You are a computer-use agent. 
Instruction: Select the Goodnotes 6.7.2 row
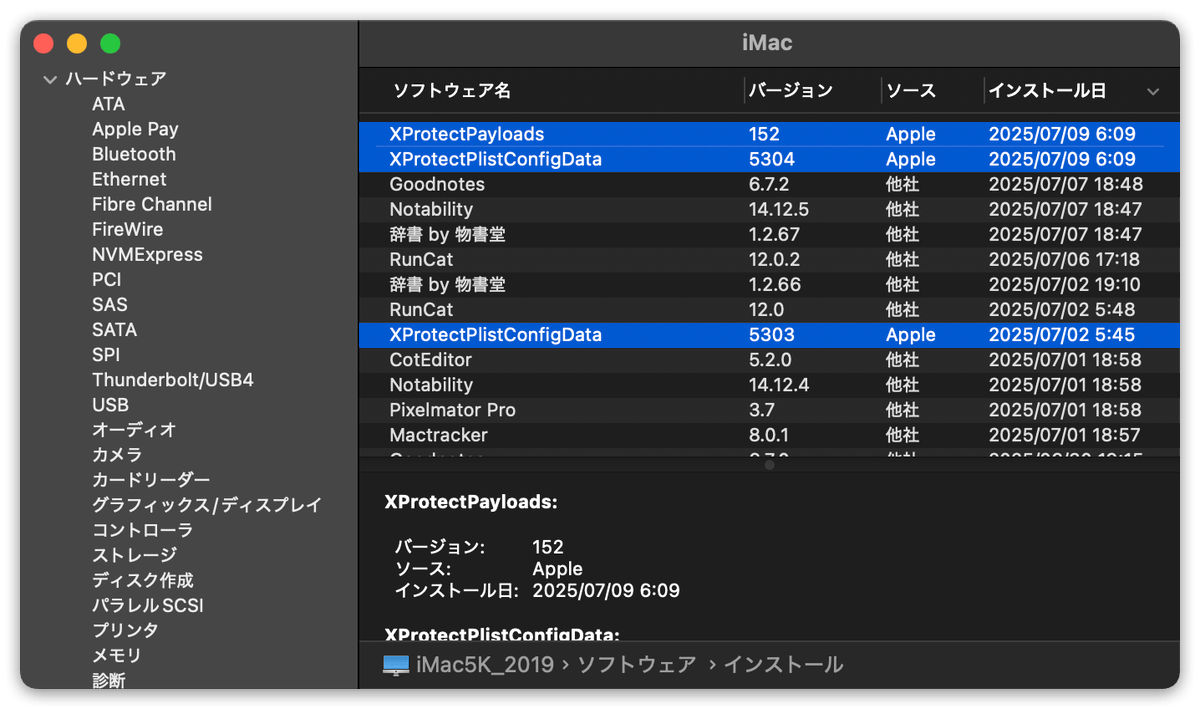[769, 184]
